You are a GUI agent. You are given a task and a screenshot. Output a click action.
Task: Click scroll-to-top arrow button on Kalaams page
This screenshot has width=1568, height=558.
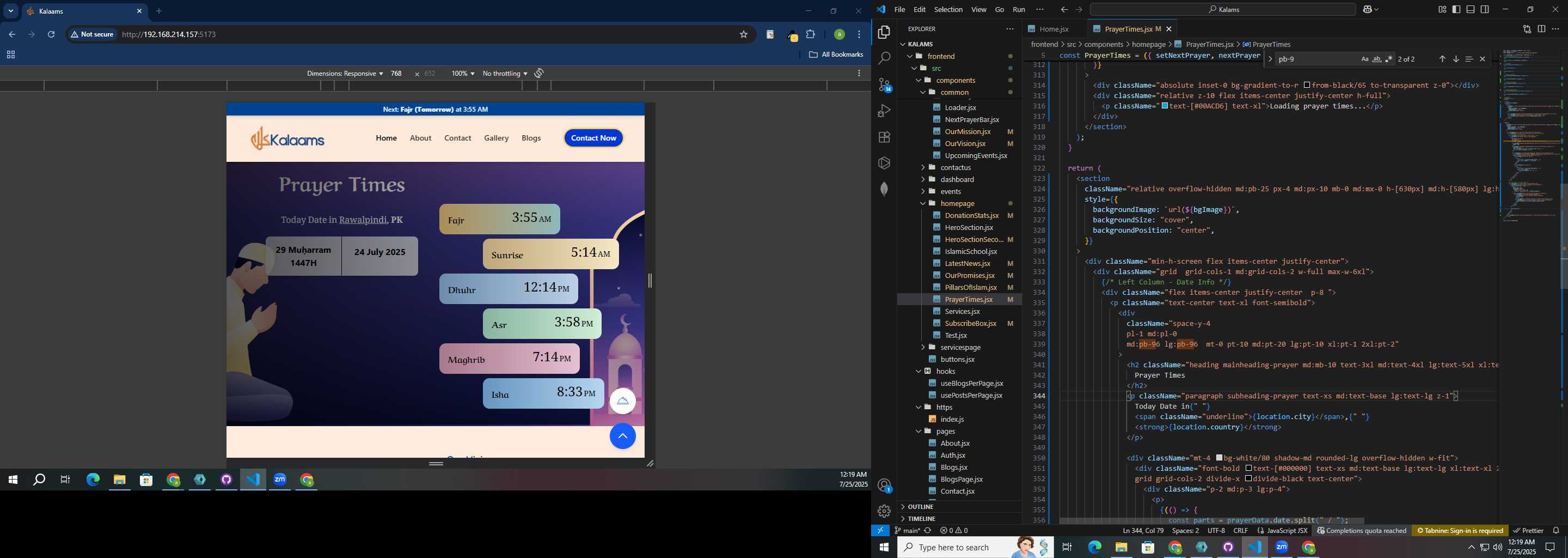[x=623, y=436]
